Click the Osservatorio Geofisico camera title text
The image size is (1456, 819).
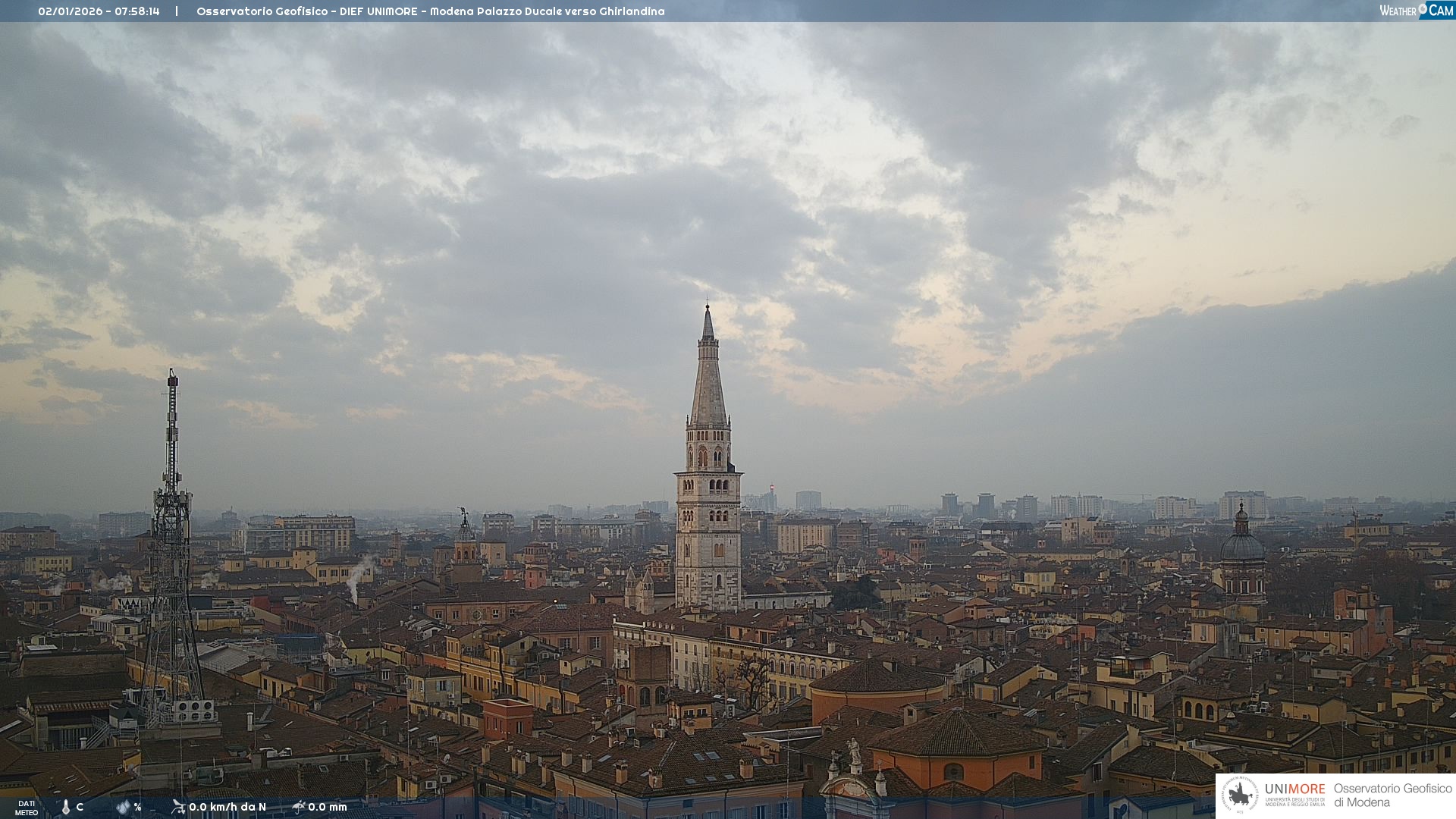430,11
